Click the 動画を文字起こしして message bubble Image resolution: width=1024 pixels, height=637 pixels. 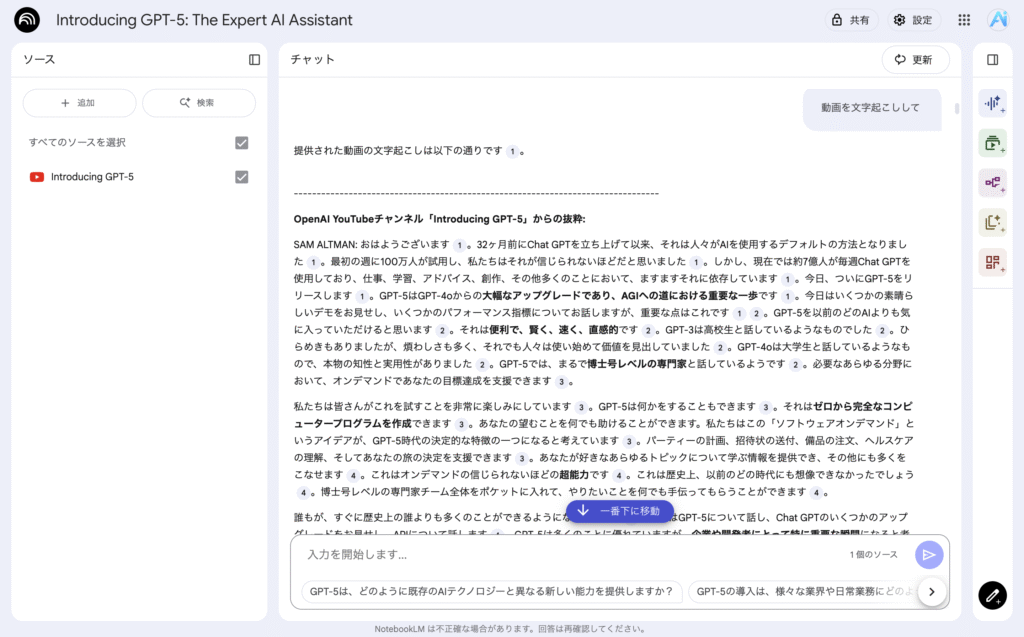(x=871, y=108)
